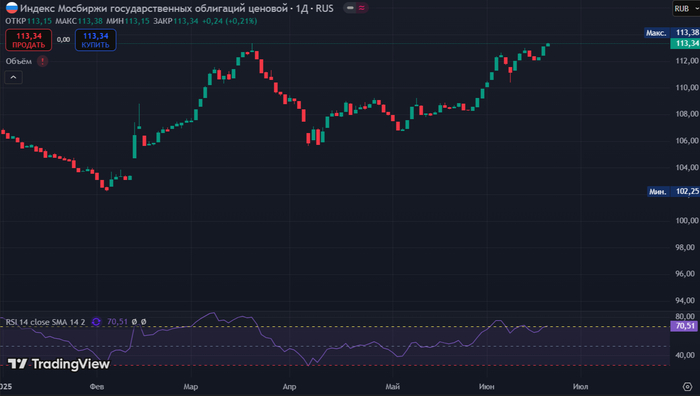This screenshot has height=396, width=700.
Task: Click the Май label on time axis
Action: [x=392, y=387]
